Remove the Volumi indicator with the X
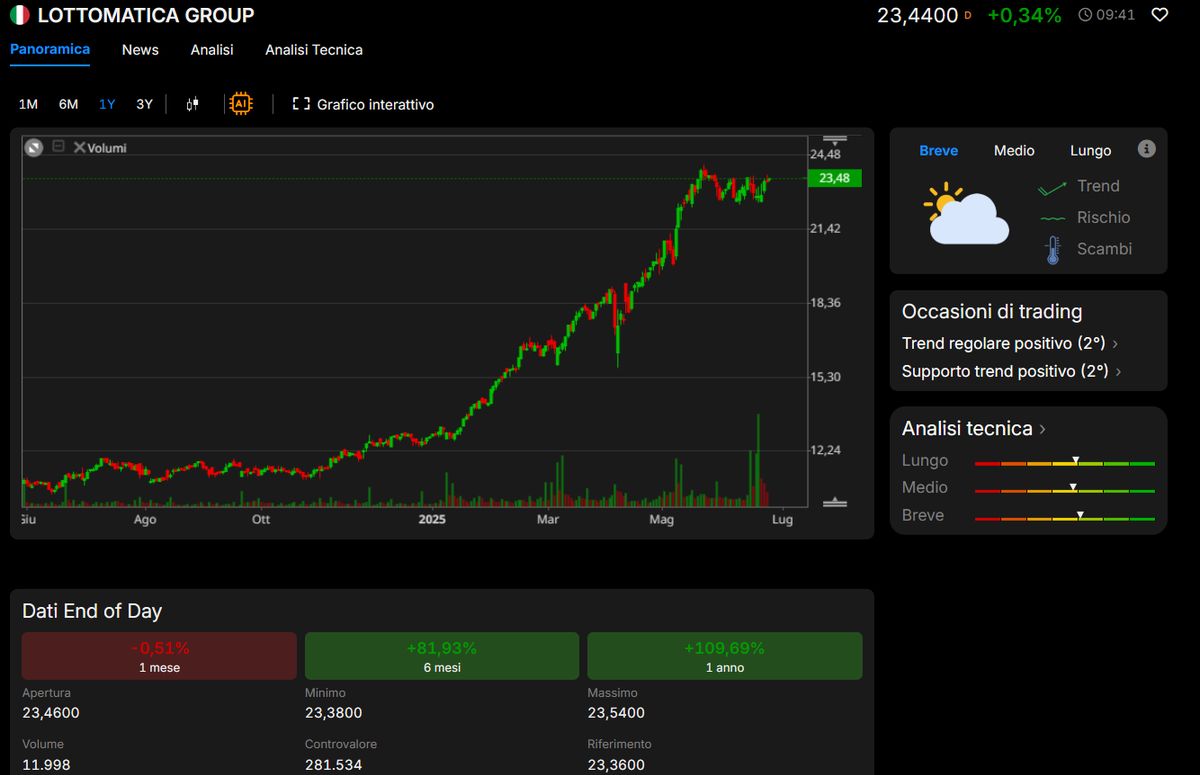The width and height of the screenshot is (1200, 775). (80, 147)
